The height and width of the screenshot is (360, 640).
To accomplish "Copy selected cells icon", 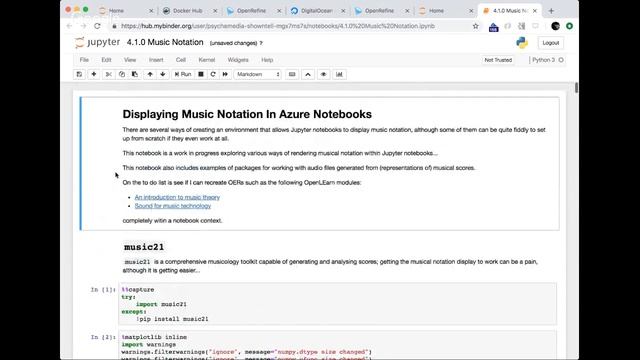I will coord(122,74).
